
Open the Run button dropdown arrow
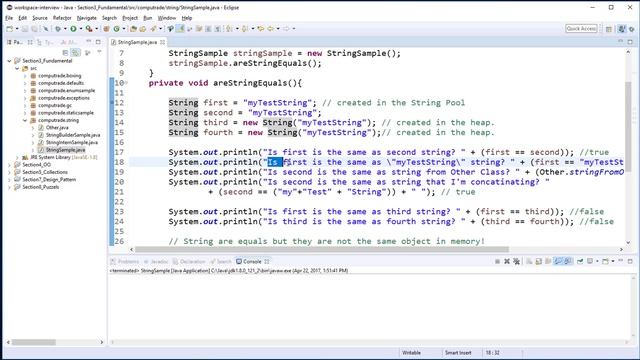coord(81,29)
